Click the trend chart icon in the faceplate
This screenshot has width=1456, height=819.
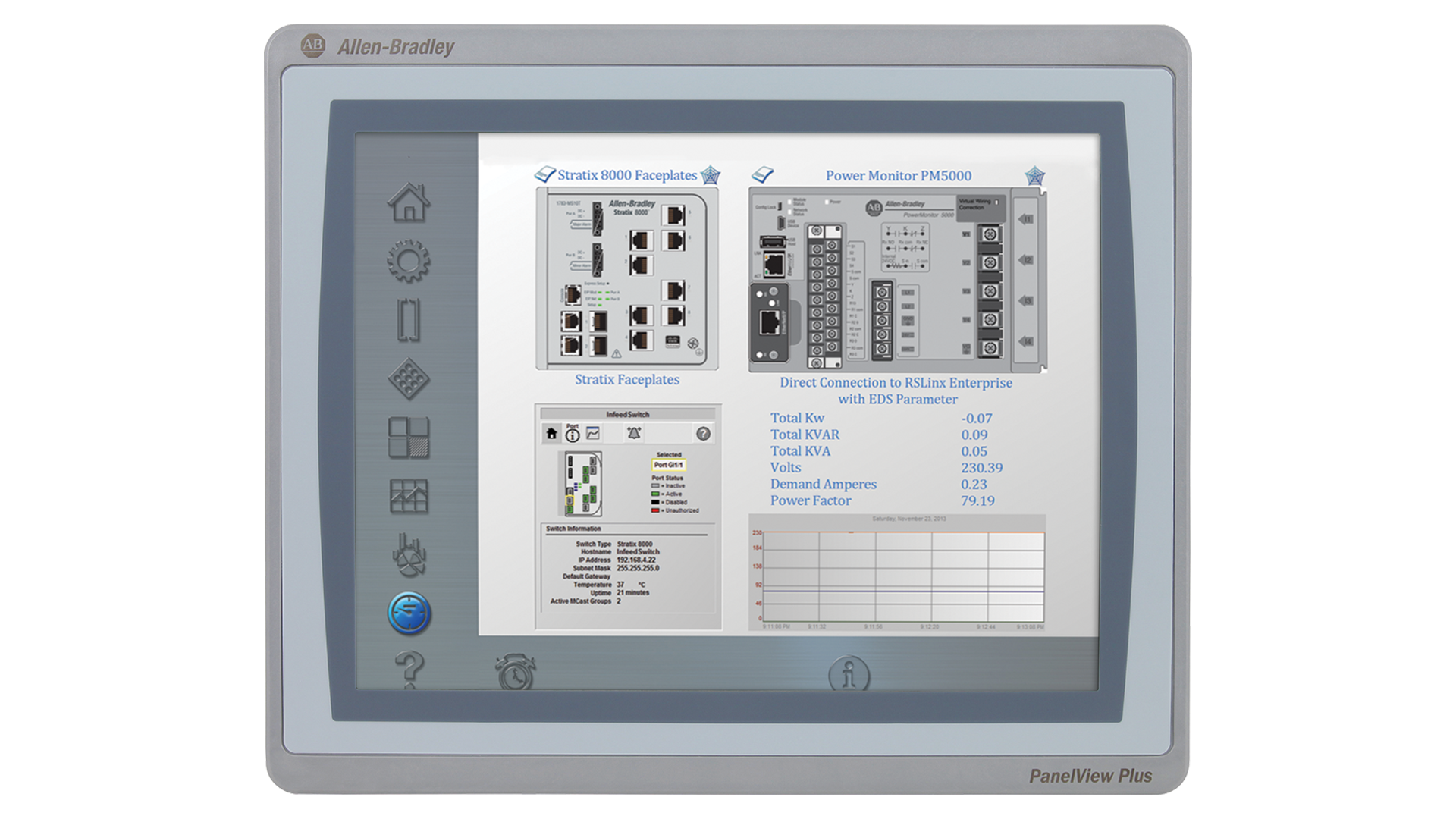pos(594,432)
